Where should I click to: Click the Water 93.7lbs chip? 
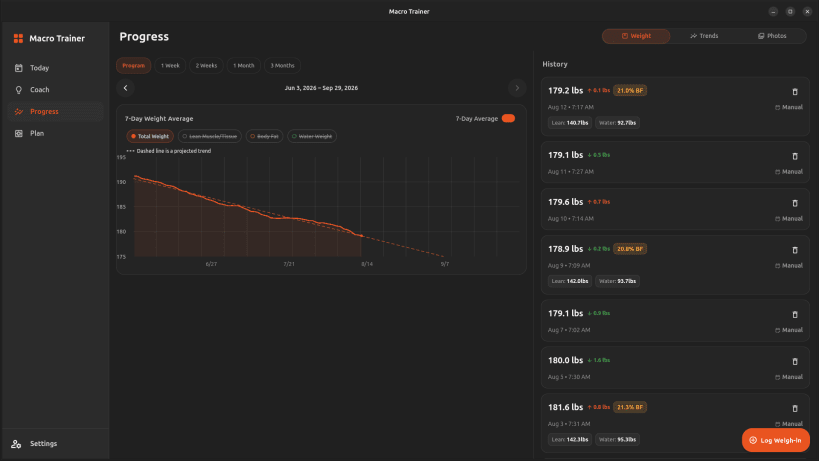point(617,281)
